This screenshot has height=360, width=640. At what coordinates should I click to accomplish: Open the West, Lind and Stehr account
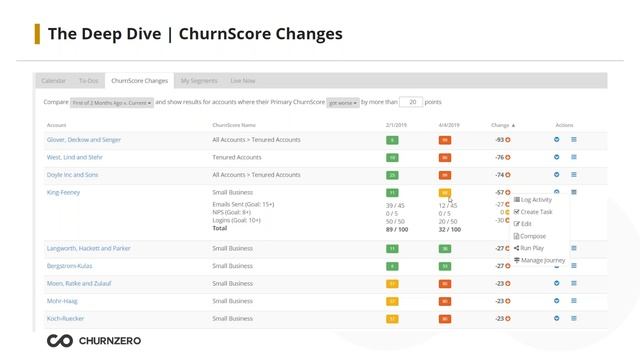click(75, 157)
